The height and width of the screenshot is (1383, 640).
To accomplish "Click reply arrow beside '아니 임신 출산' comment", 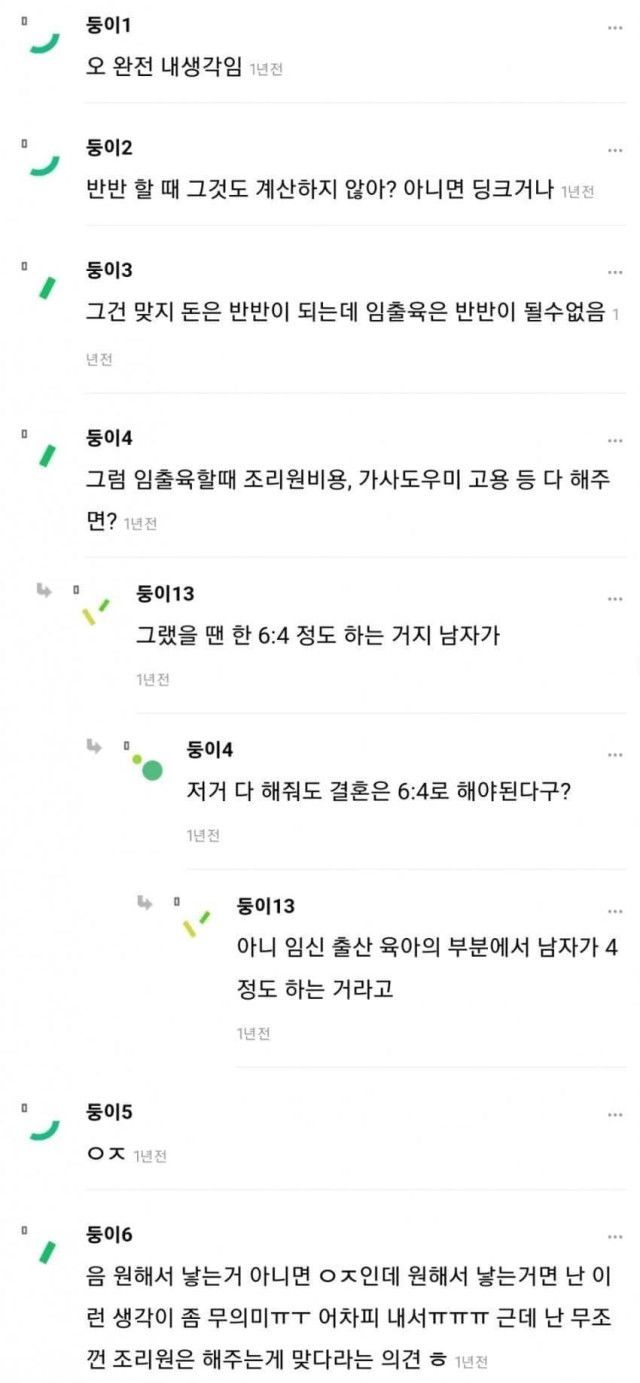I will 145,902.
